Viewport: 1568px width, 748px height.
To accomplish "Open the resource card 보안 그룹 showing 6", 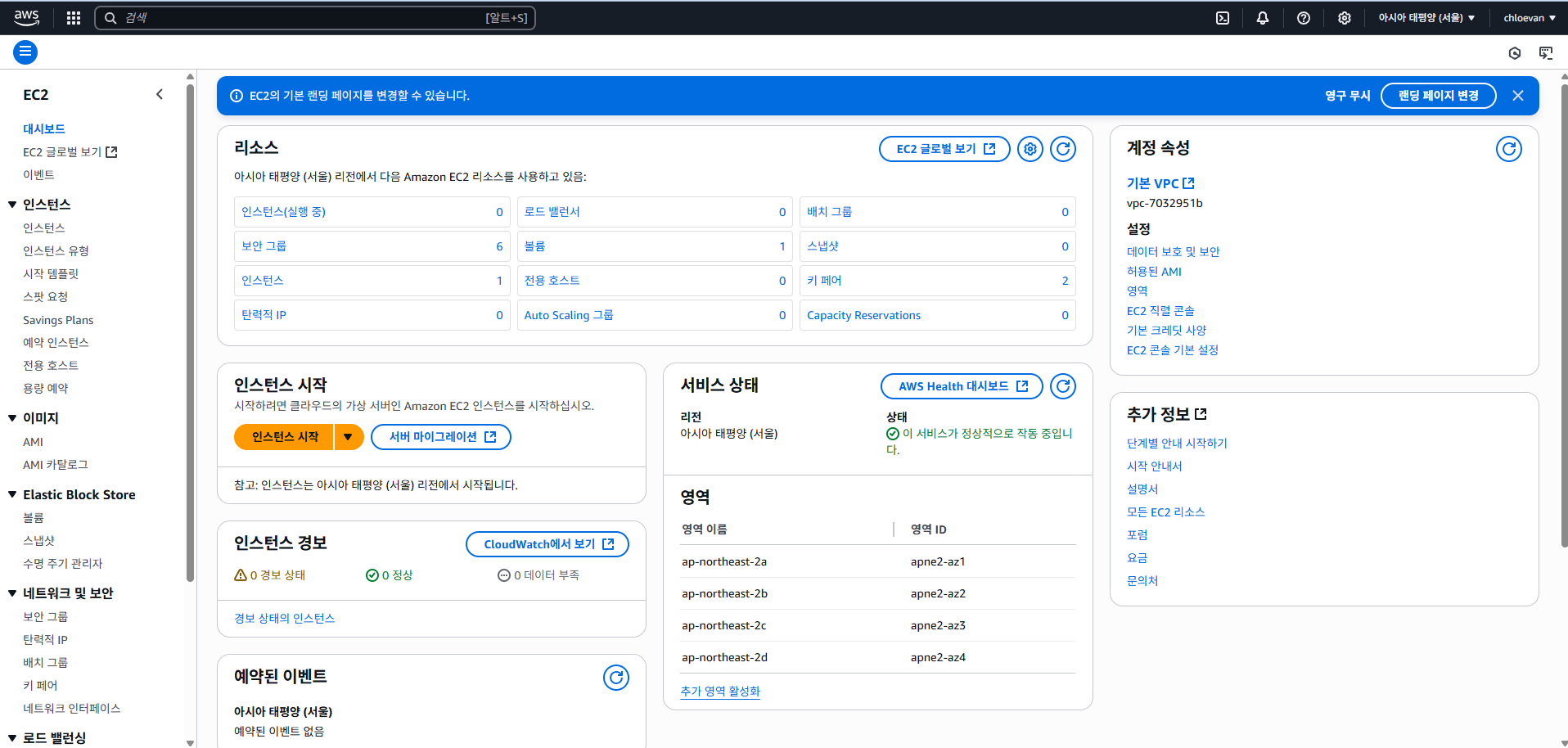I will click(x=372, y=246).
